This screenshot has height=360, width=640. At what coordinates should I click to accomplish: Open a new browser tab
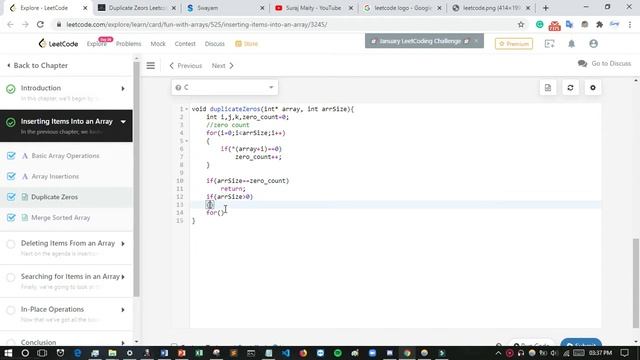pos(546,8)
